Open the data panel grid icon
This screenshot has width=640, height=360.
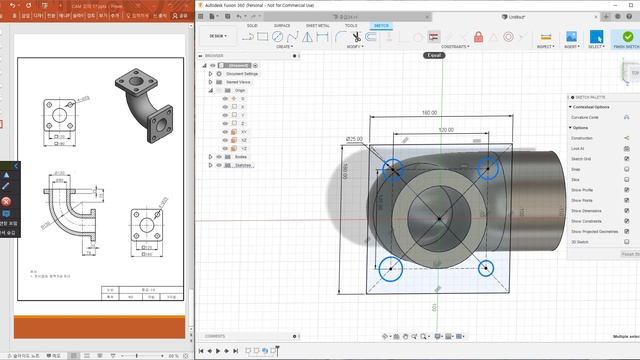(x=201, y=17)
